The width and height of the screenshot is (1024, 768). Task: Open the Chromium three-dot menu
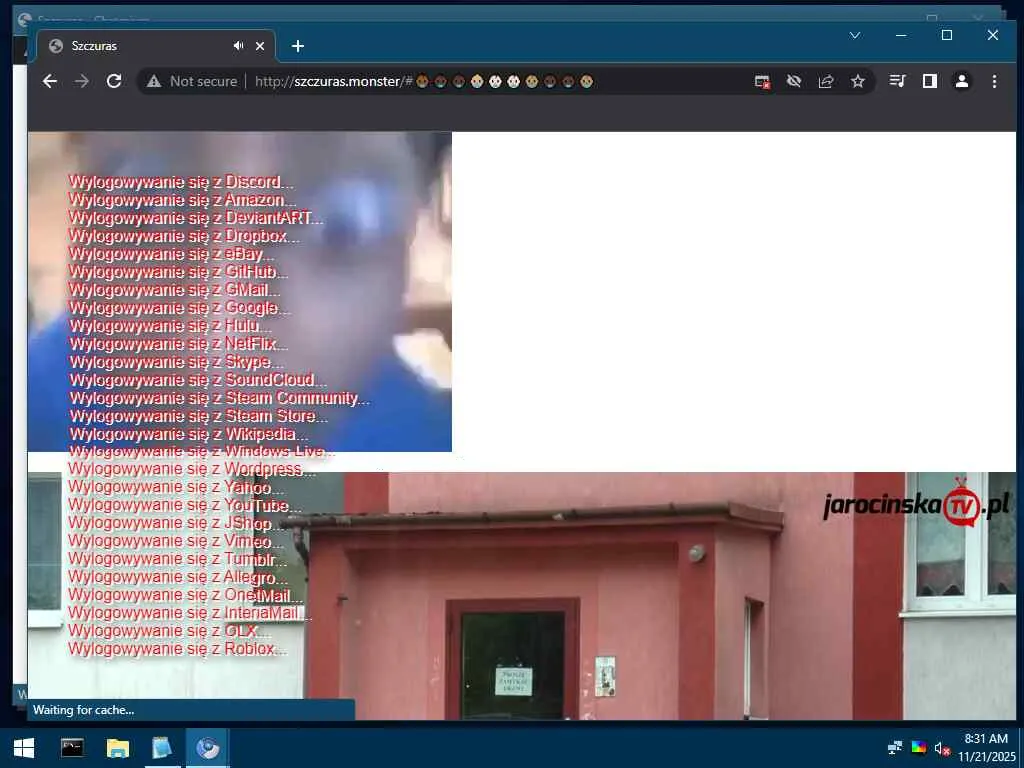pyautogui.click(x=994, y=81)
